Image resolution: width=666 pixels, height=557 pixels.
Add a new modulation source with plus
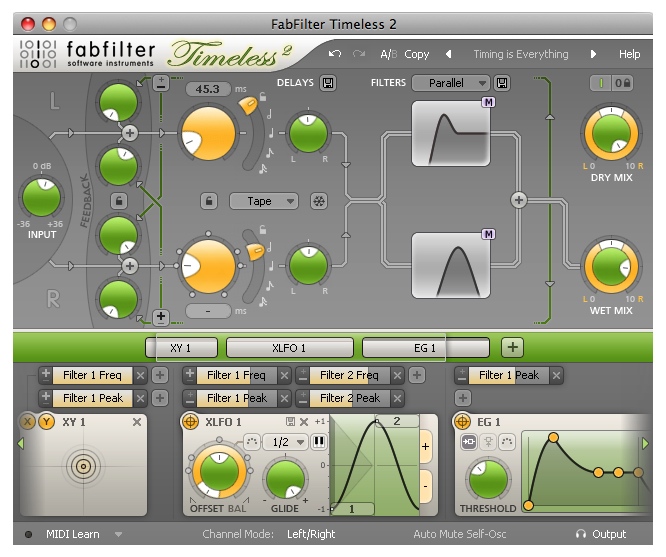pyautogui.click(x=512, y=347)
